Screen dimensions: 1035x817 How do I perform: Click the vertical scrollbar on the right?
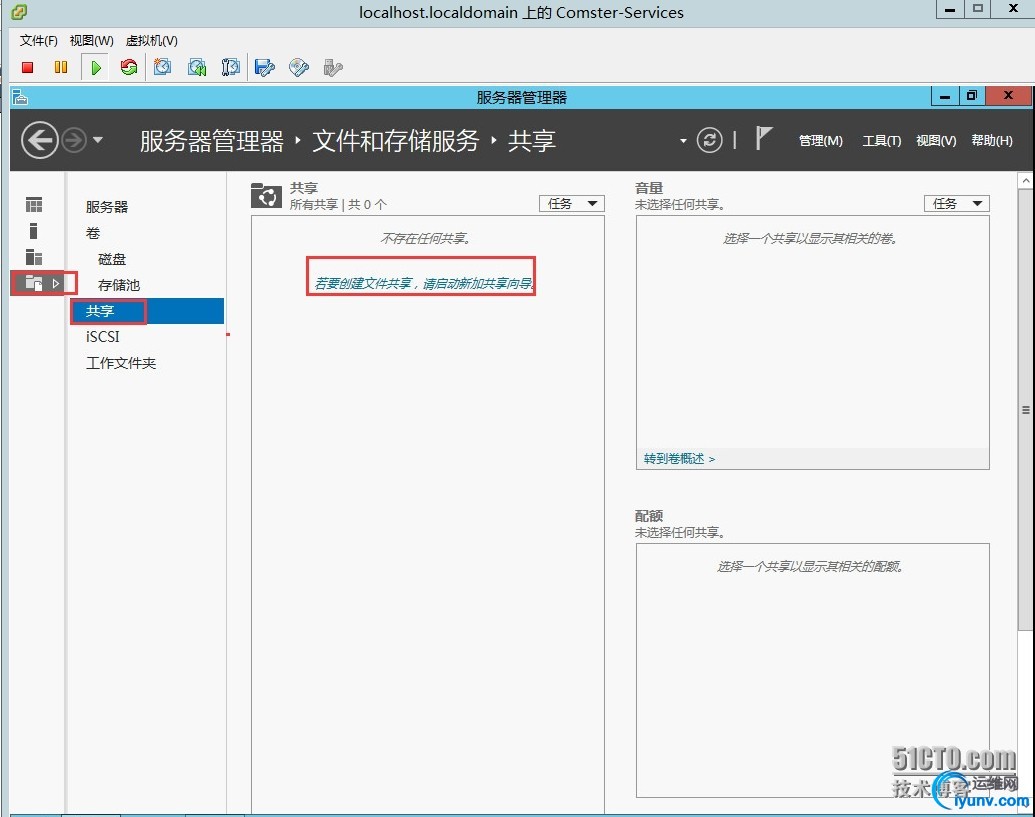point(1025,409)
